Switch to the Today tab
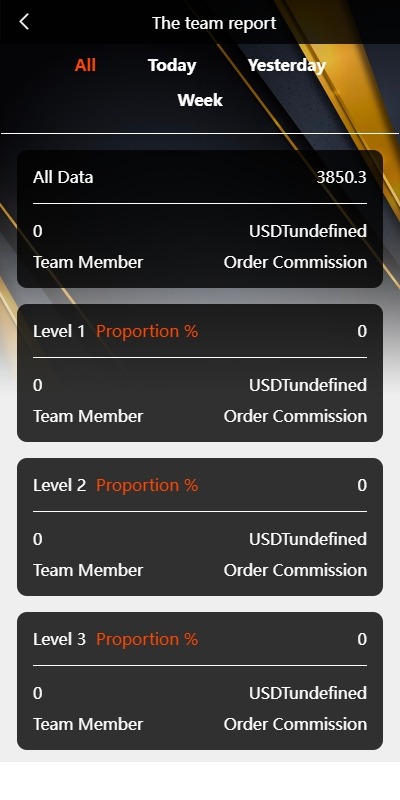The width and height of the screenshot is (400, 800). point(172,65)
